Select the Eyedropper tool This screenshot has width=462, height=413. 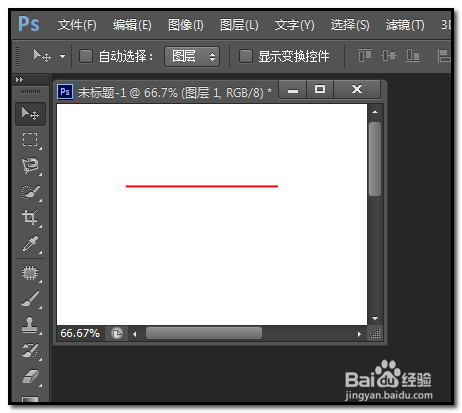(30, 244)
